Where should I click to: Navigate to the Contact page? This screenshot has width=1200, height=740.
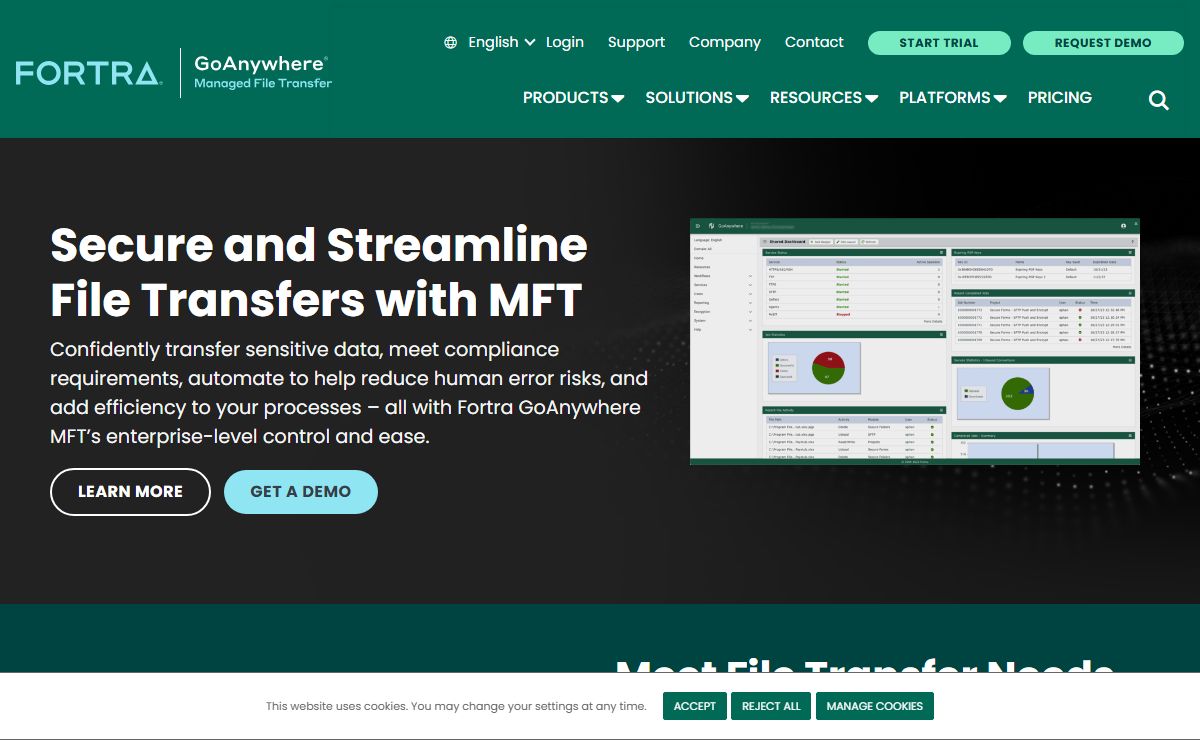pyautogui.click(x=814, y=43)
